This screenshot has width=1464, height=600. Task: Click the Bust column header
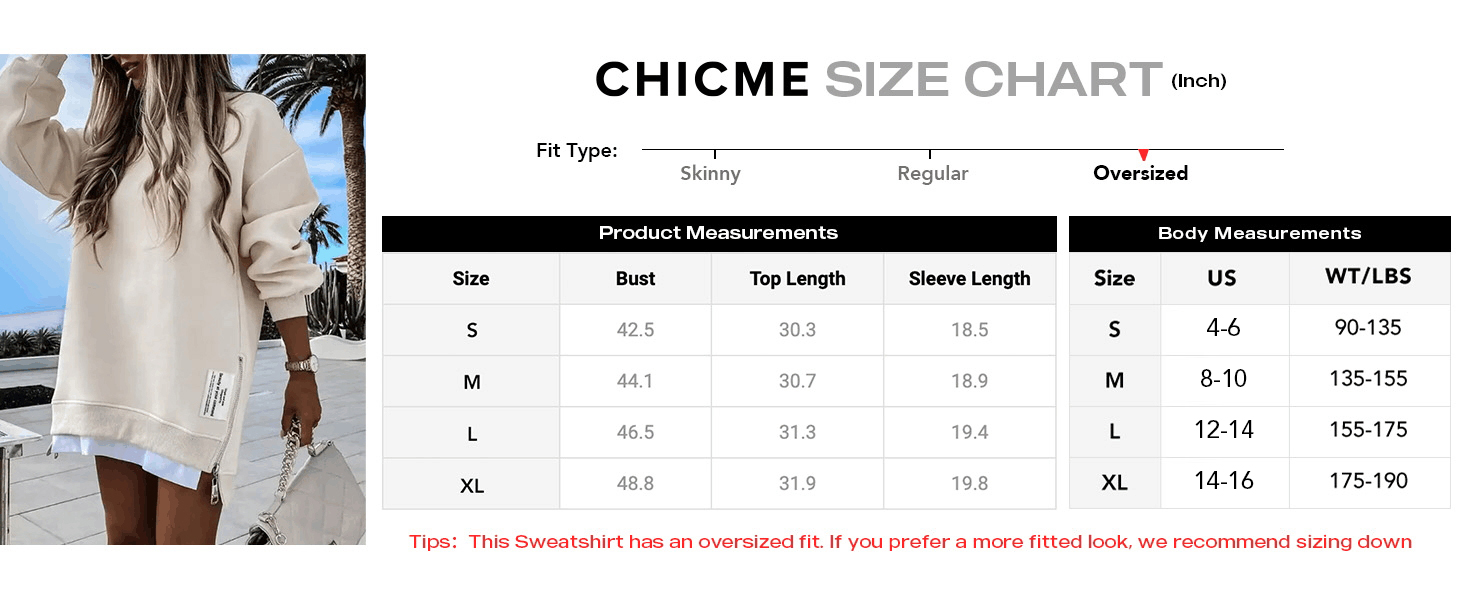[x=635, y=279]
